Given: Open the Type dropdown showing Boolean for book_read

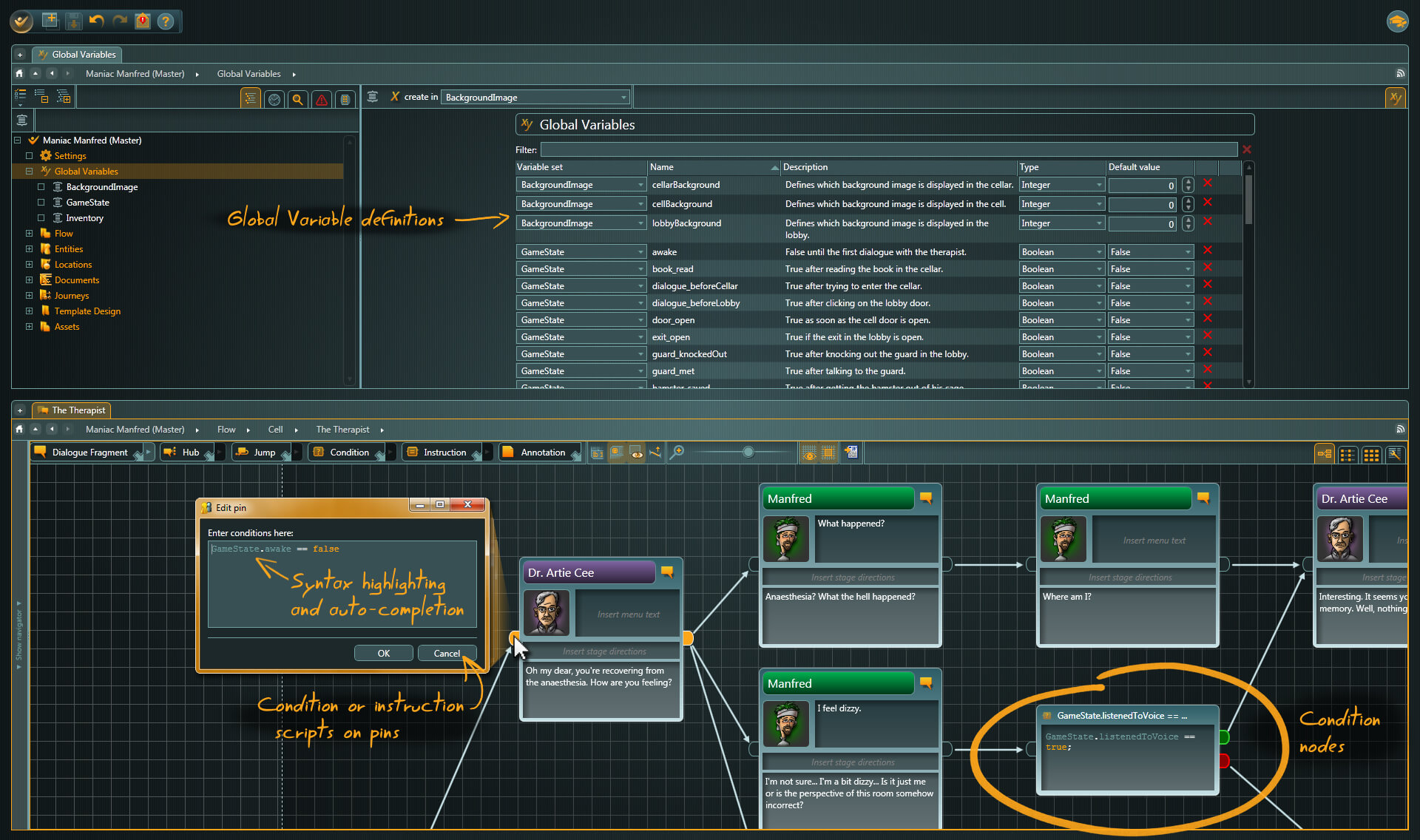Looking at the screenshot, I should click(x=1098, y=268).
